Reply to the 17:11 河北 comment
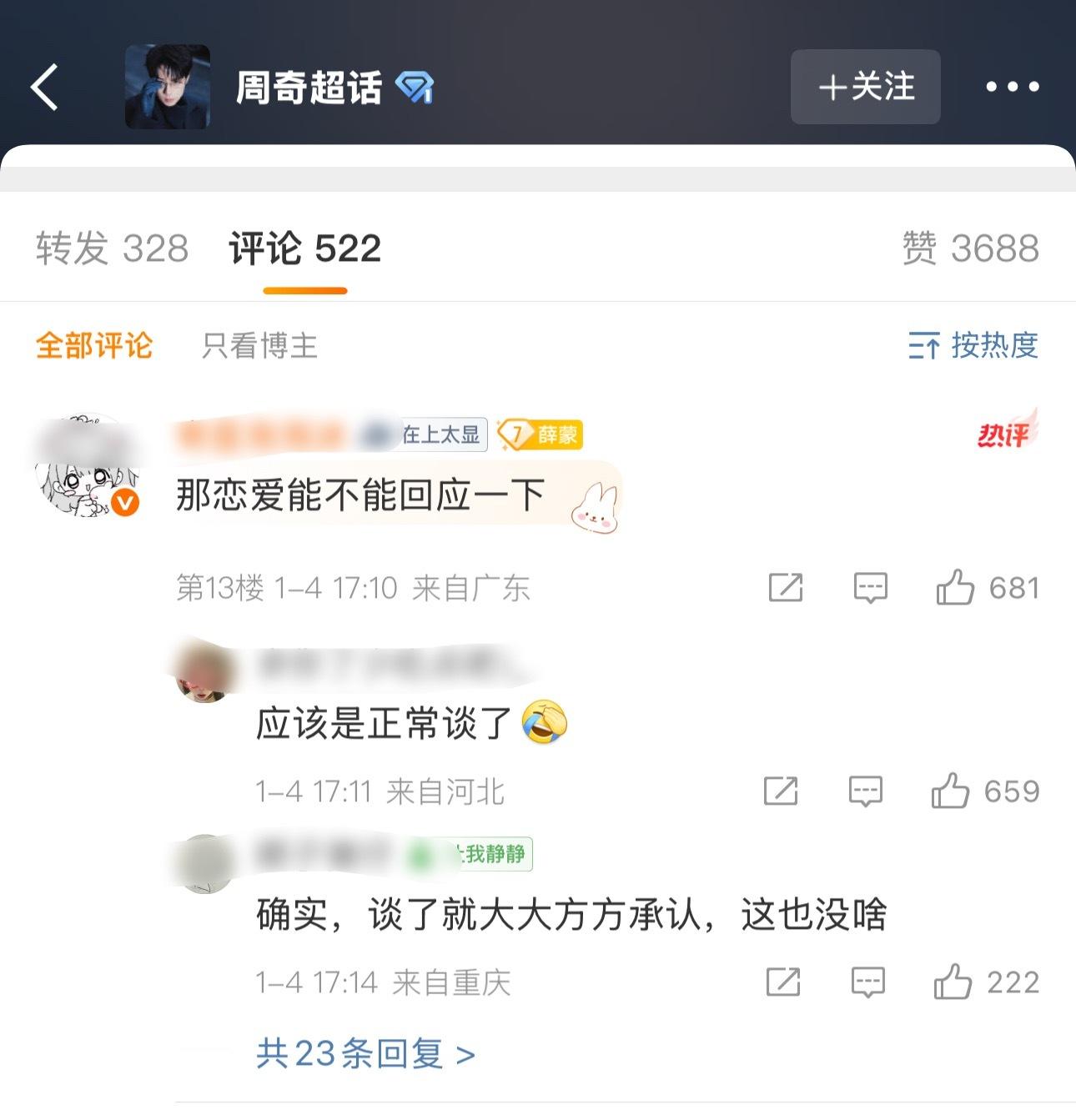 coord(865,791)
